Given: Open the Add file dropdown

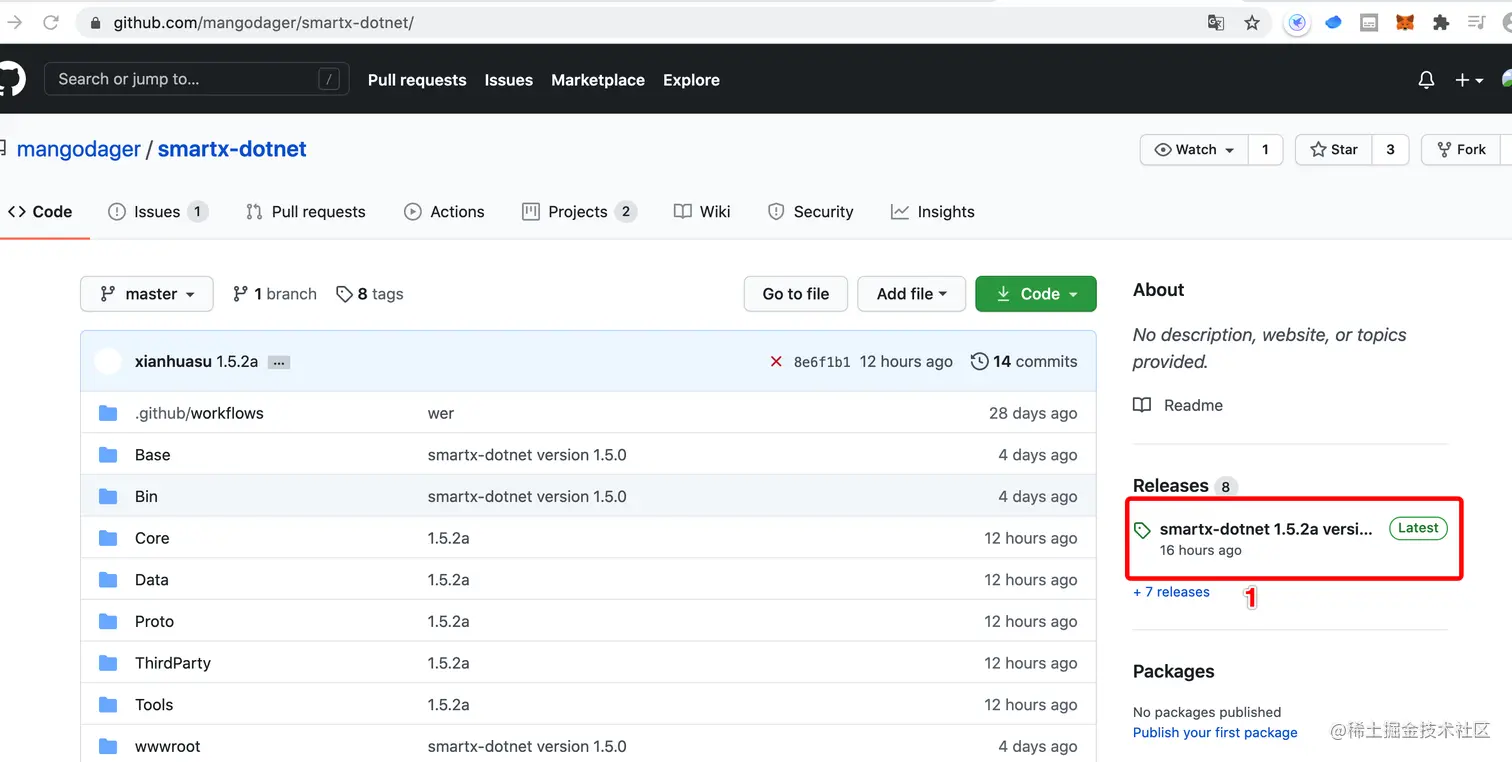Looking at the screenshot, I should [912, 294].
